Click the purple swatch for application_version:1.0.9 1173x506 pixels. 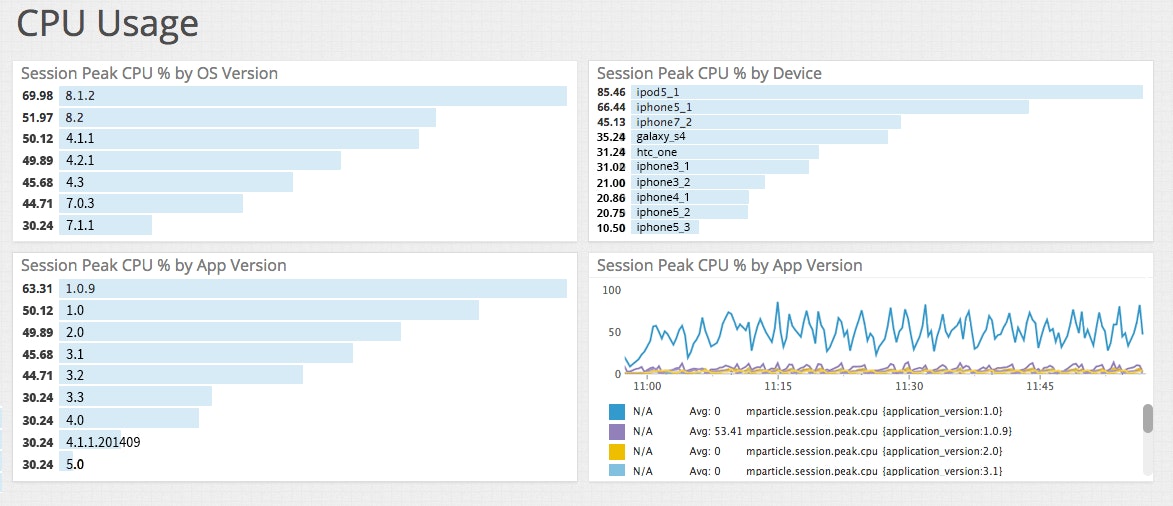tap(617, 431)
